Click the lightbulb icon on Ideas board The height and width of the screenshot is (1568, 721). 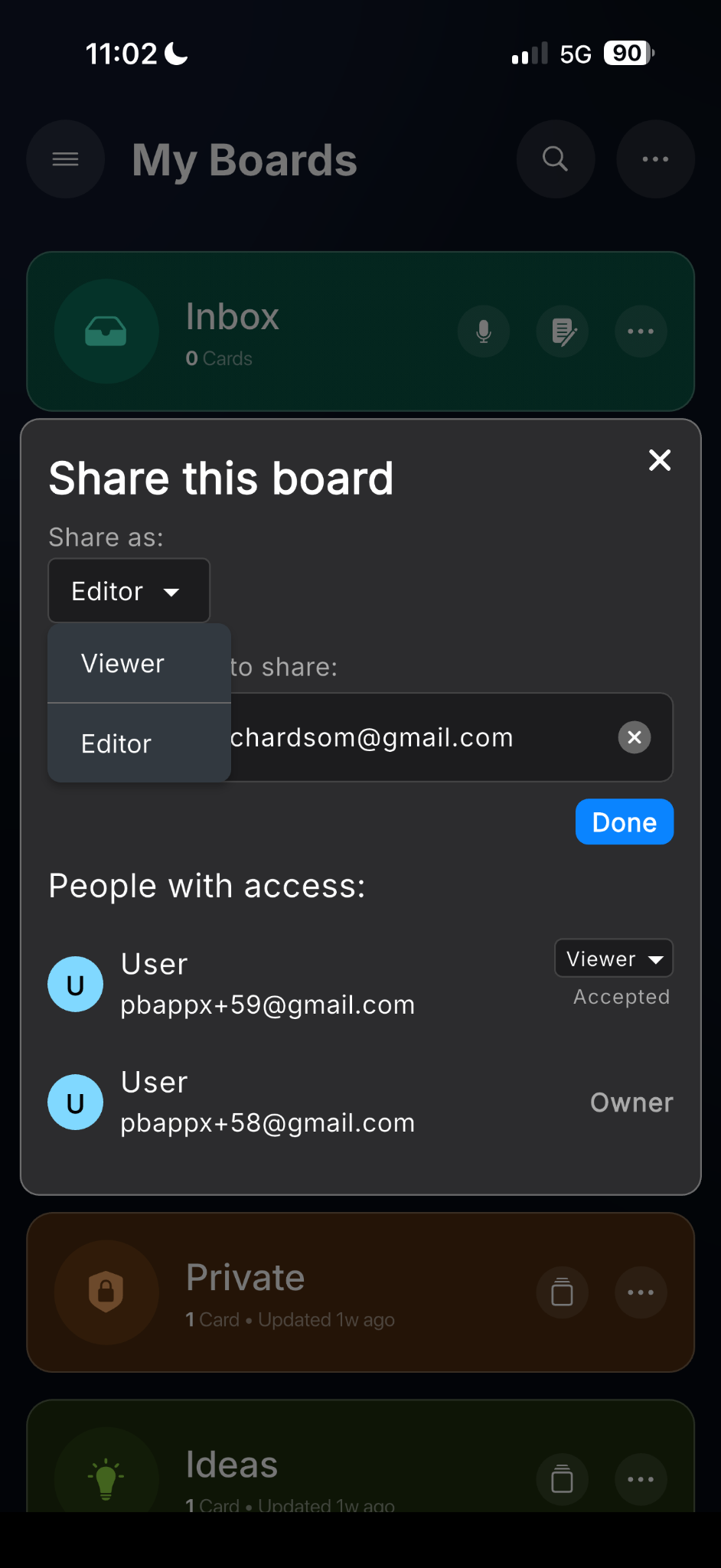pyautogui.click(x=106, y=1478)
